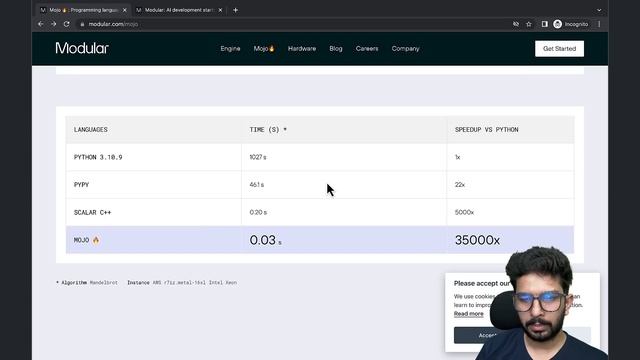Click the 0.03 s Mojo time value
This screenshot has height=360, width=640.
[x=266, y=240]
